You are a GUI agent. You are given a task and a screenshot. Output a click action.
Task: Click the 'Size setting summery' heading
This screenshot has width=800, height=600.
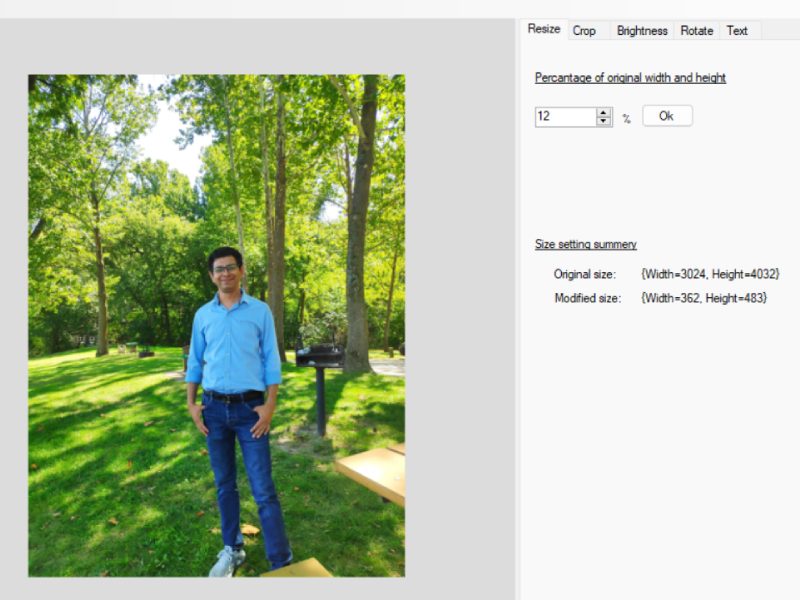point(585,245)
